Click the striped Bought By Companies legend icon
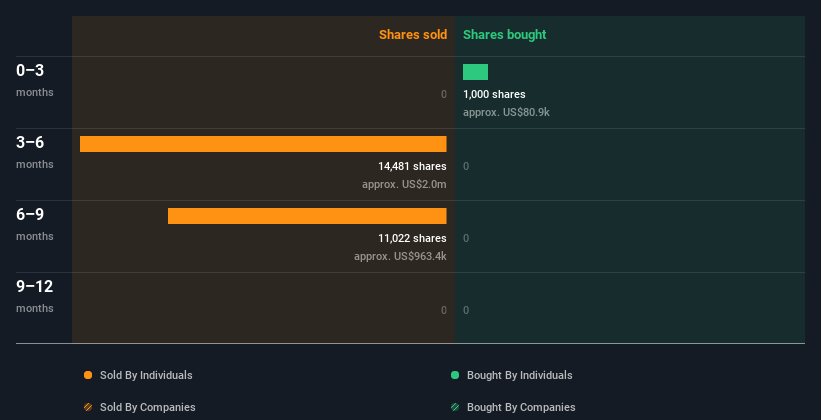Viewport: 821px width, 420px height. point(455,407)
